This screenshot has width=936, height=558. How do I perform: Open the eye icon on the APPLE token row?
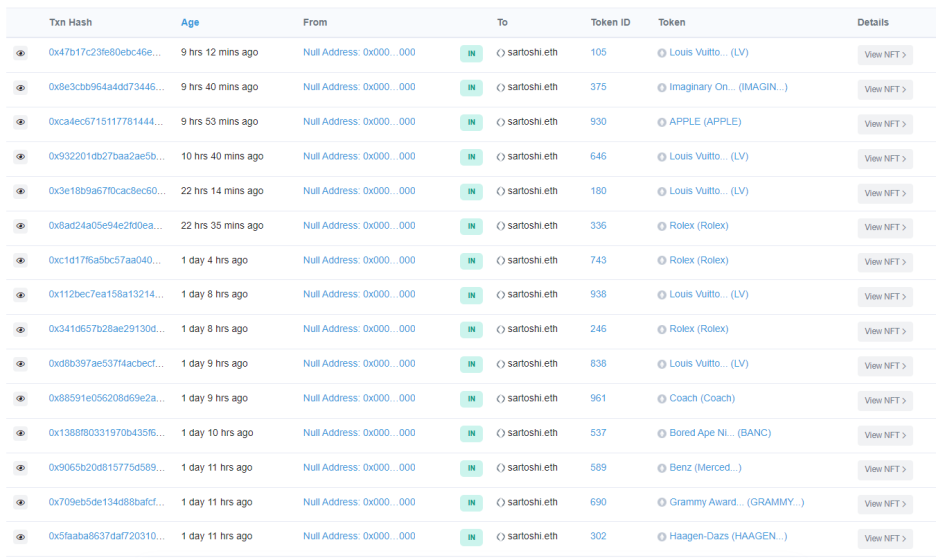(20, 122)
